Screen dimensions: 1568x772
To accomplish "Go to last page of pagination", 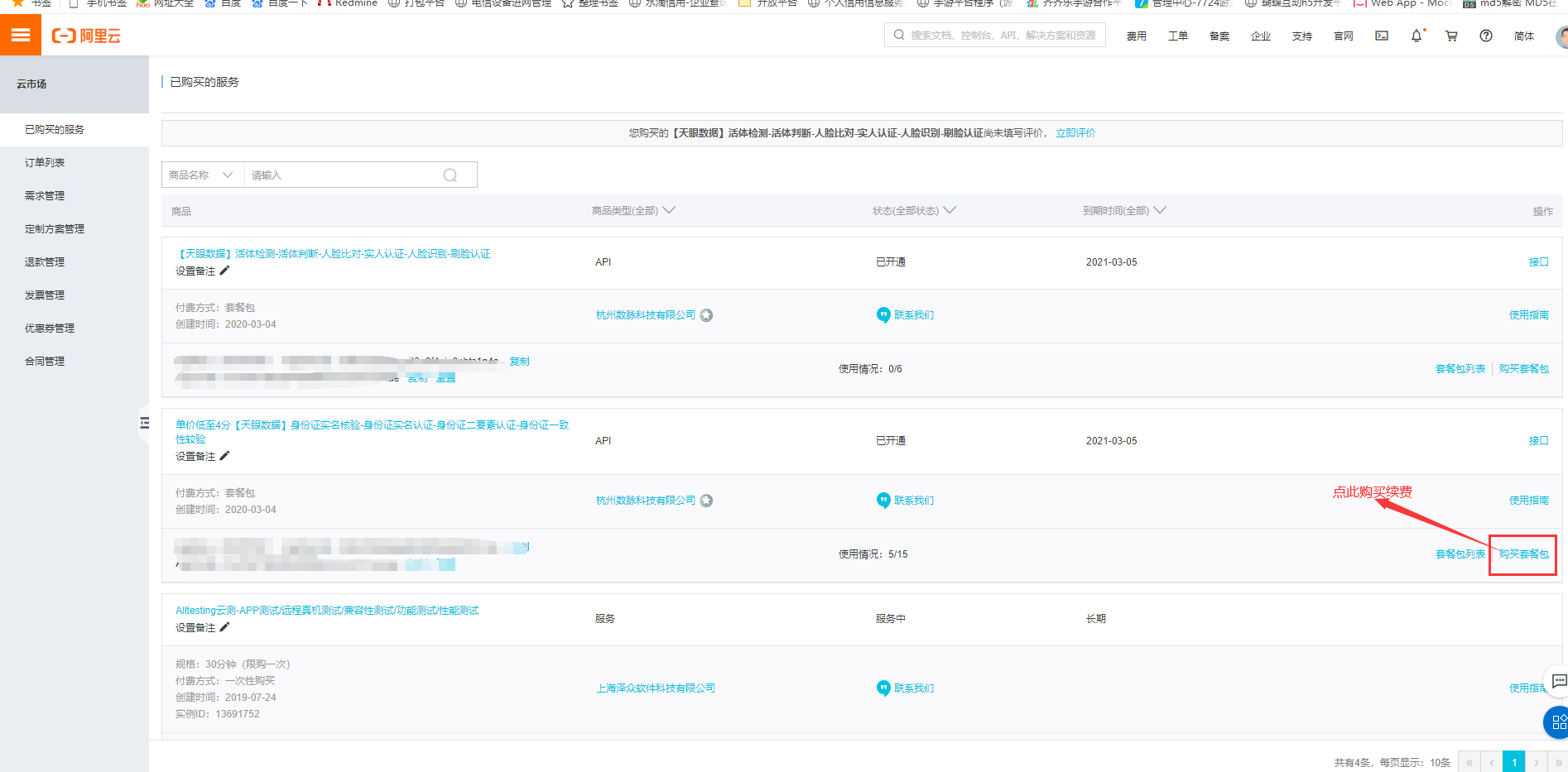I will click(x=1558, y=762).
